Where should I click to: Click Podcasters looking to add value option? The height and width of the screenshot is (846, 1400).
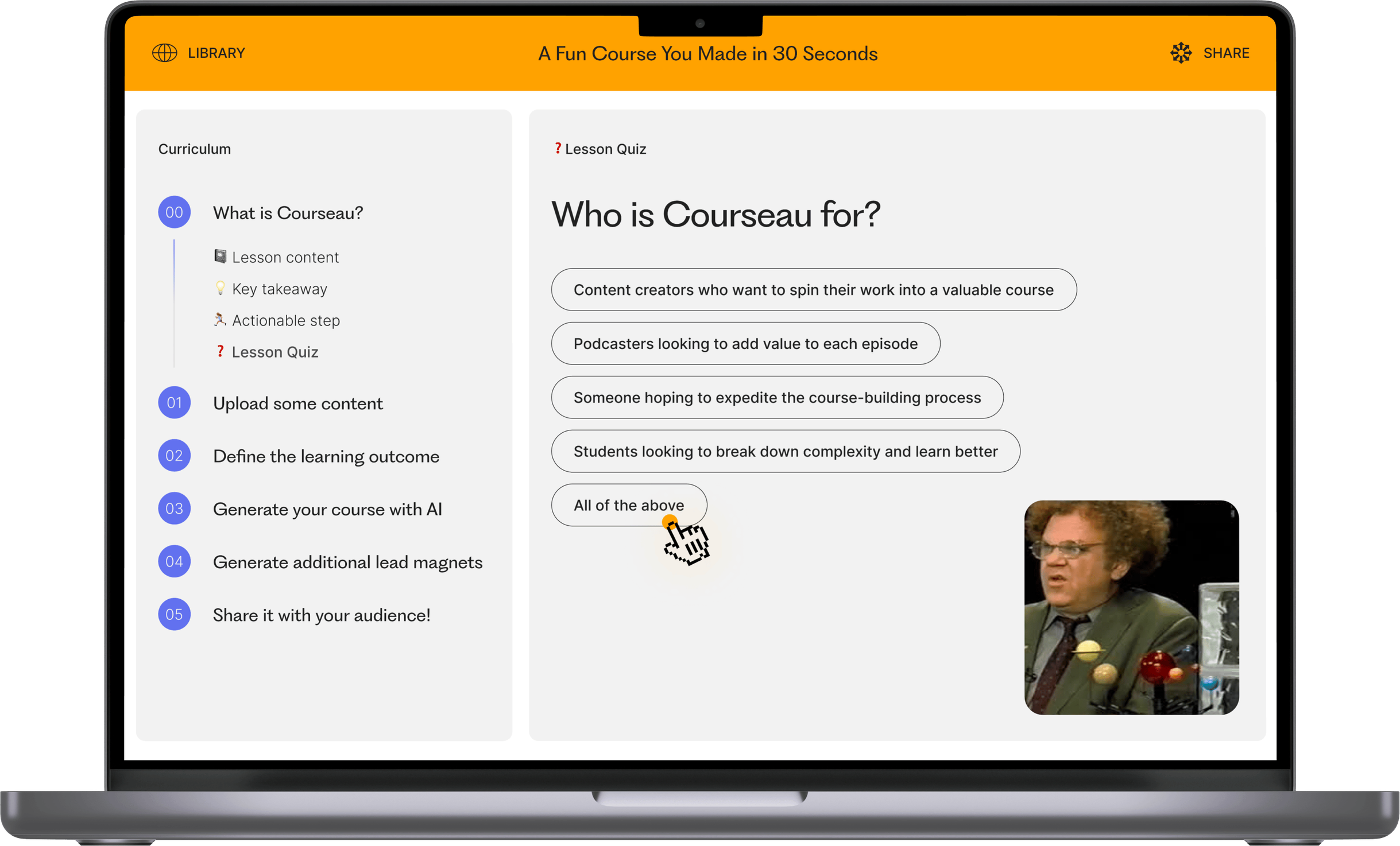pos(746,343)
